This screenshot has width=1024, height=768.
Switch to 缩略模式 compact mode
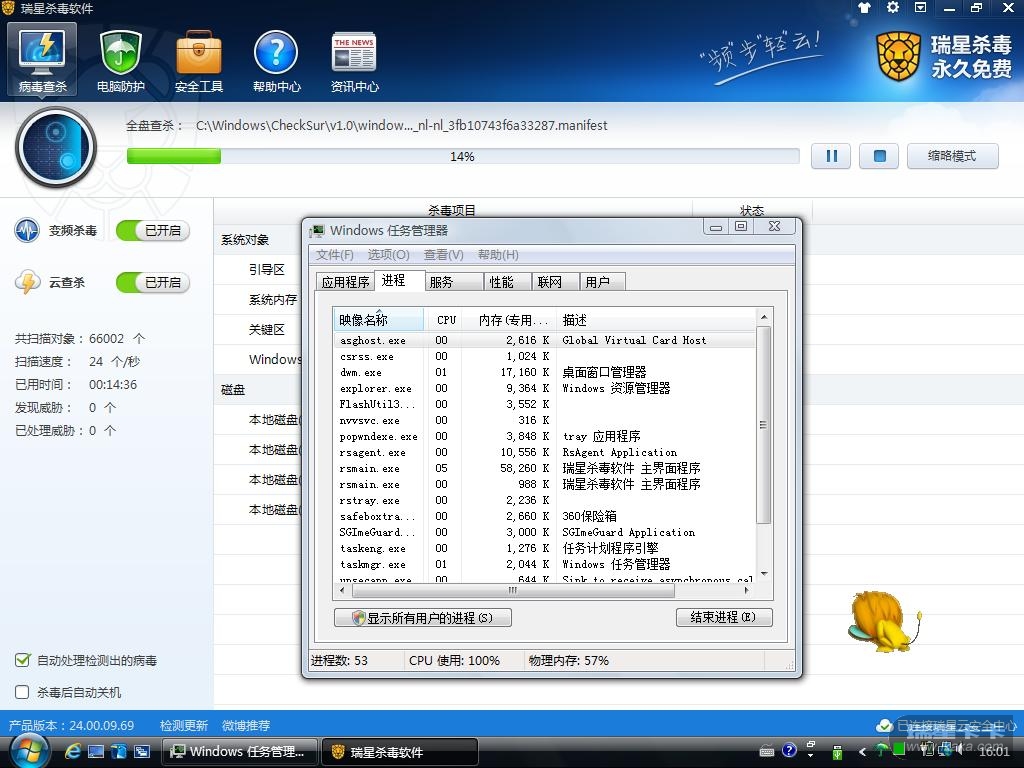952,156
